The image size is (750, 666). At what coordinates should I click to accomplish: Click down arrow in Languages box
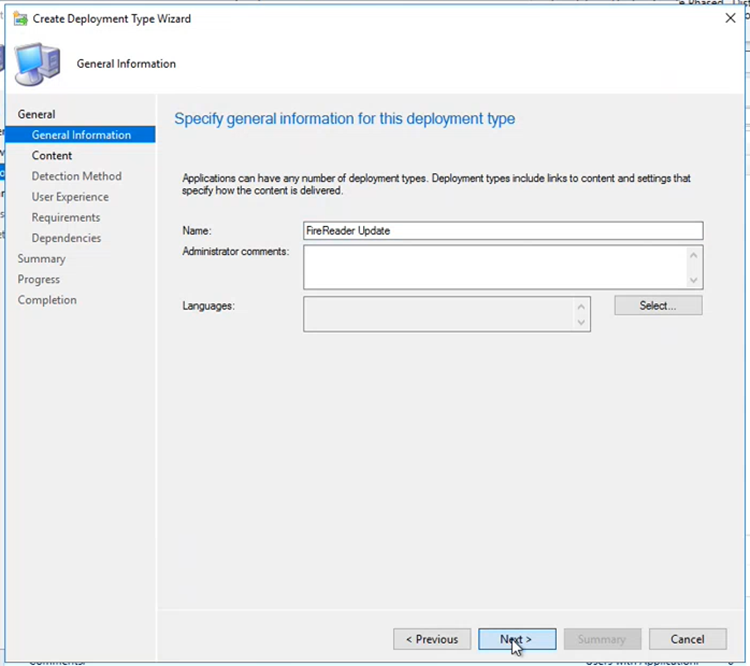tap(581, 322)
